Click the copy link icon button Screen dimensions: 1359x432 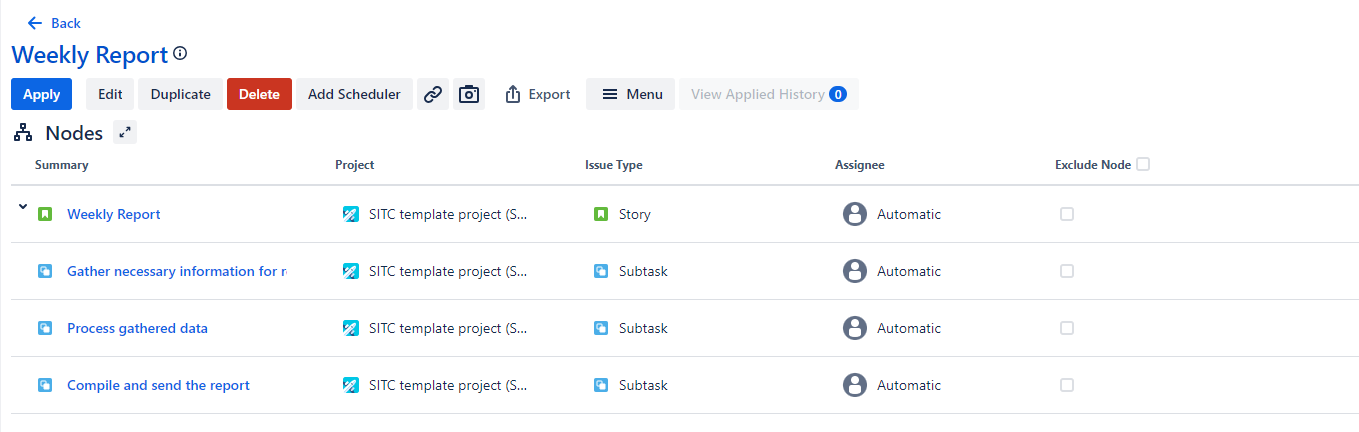click(x=432, y=94)
